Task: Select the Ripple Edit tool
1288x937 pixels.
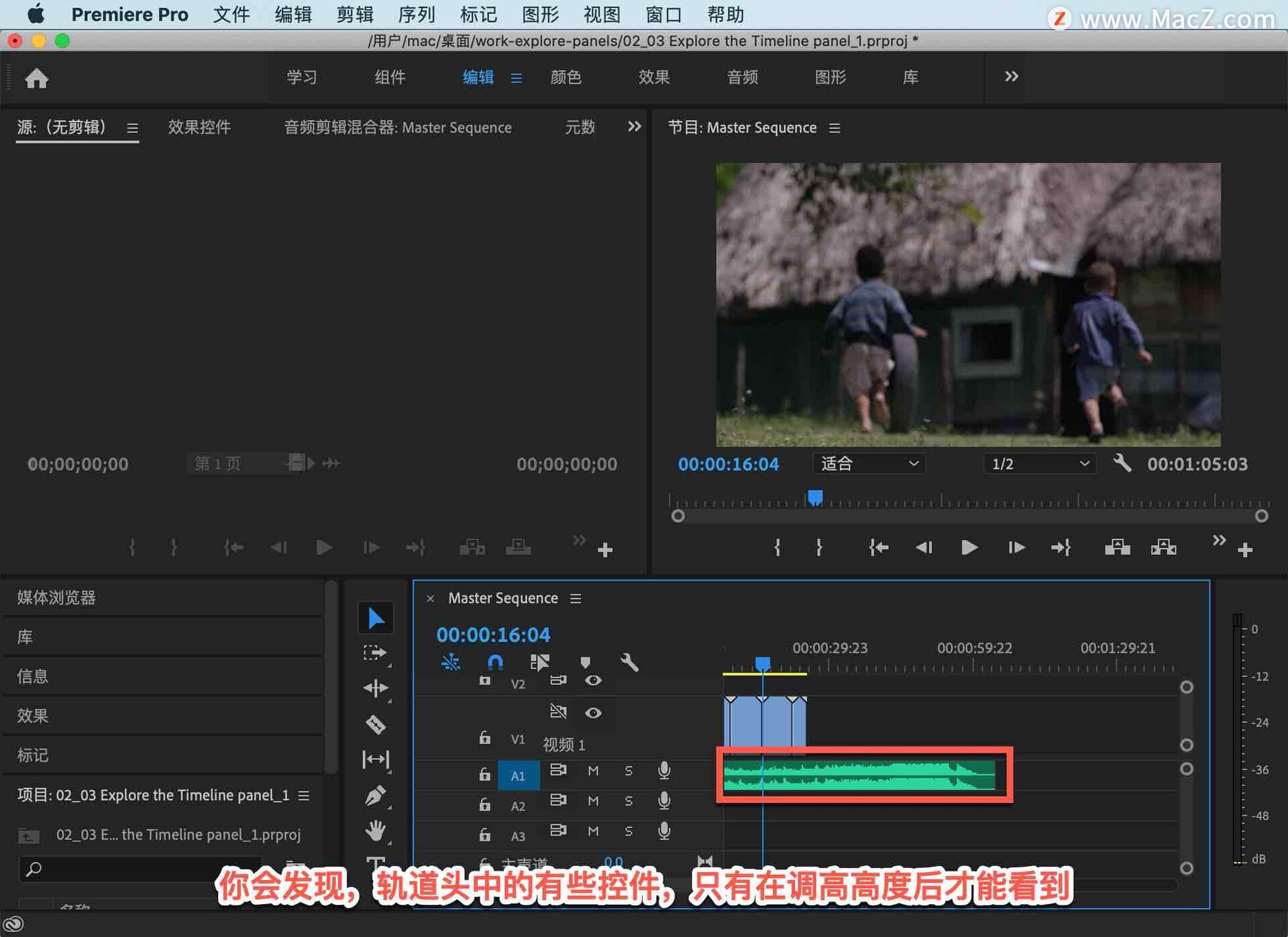Action: point(375,688)
